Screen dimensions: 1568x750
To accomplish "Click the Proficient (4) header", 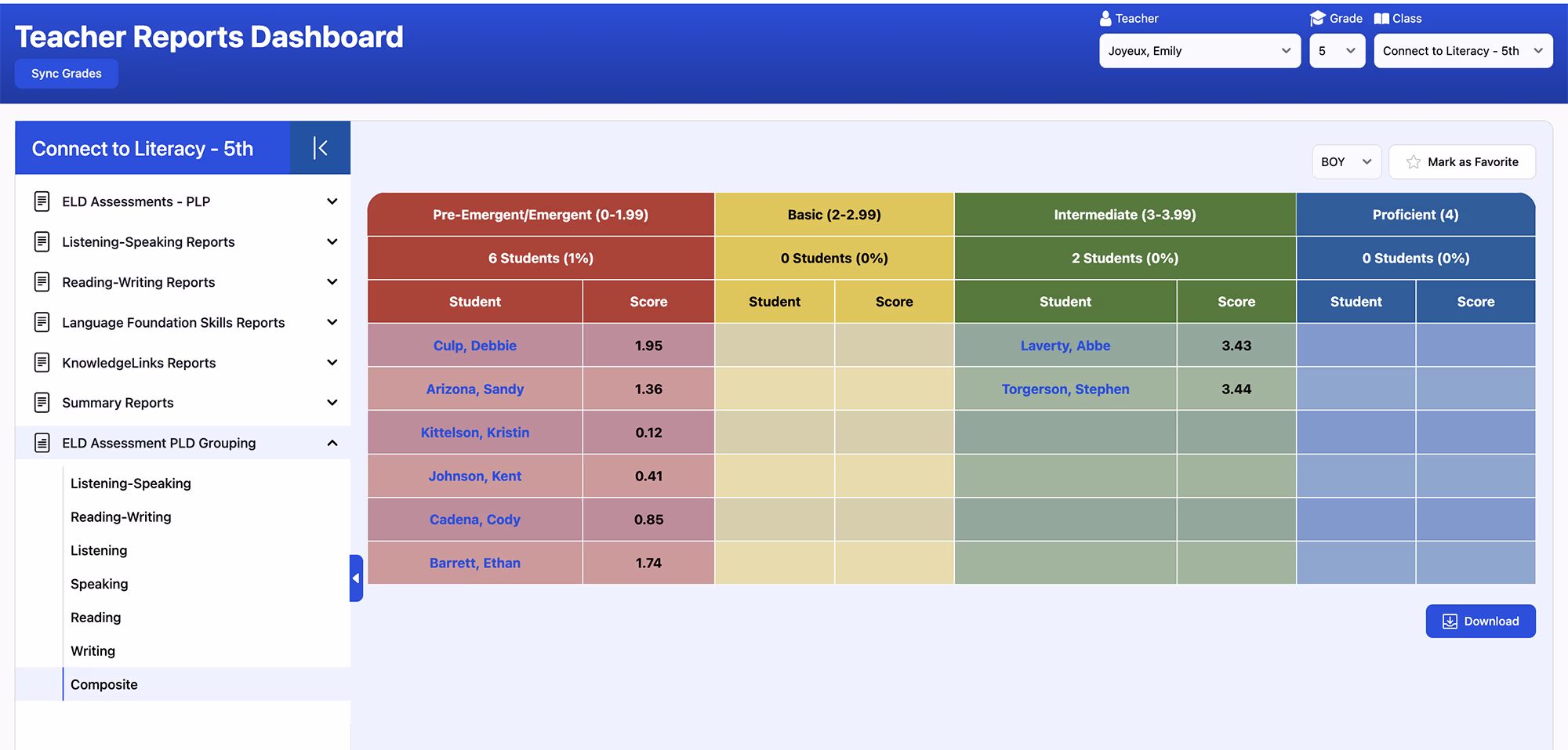I will 1416,215.
